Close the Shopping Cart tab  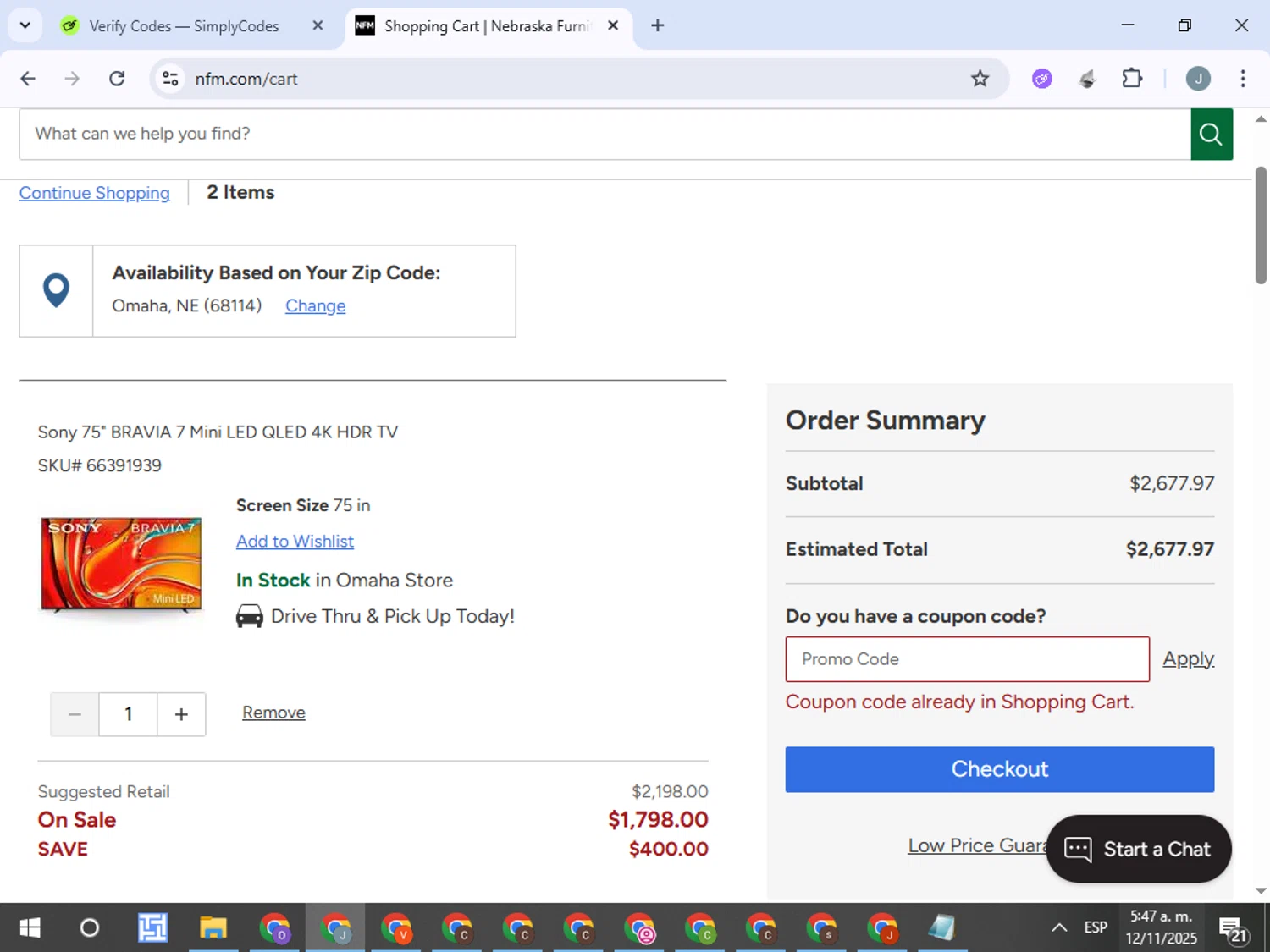(613, 25)
